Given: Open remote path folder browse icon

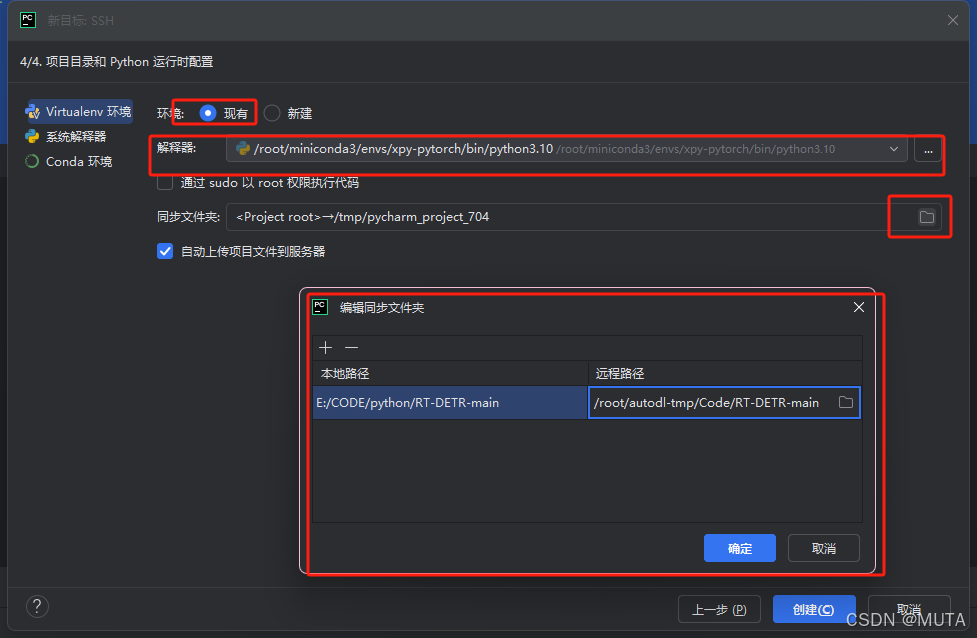Looking at the screenshot, I should [x=846, y=403].
